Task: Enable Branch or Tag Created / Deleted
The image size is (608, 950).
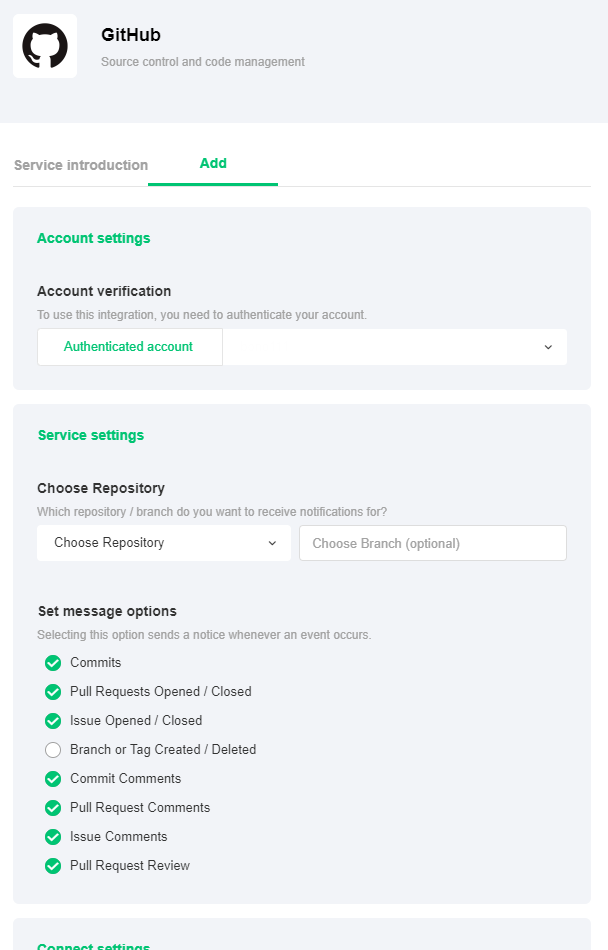Action: (53, 750)
